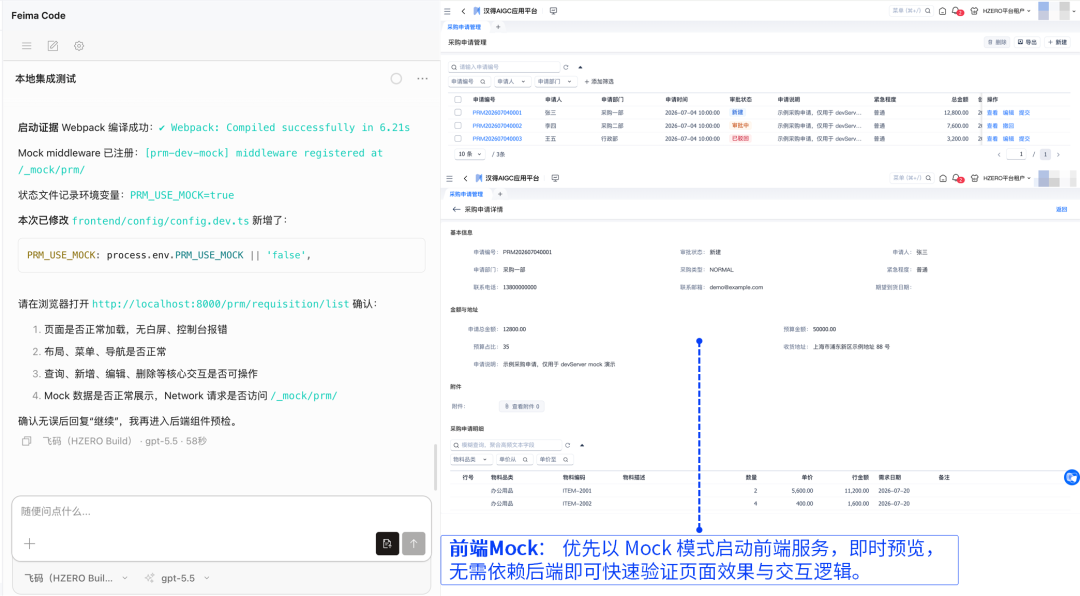The height and width of the screenshot is (596, 1080).
Task: Open the 10条 page size dropdown
Action: point(470,154)
